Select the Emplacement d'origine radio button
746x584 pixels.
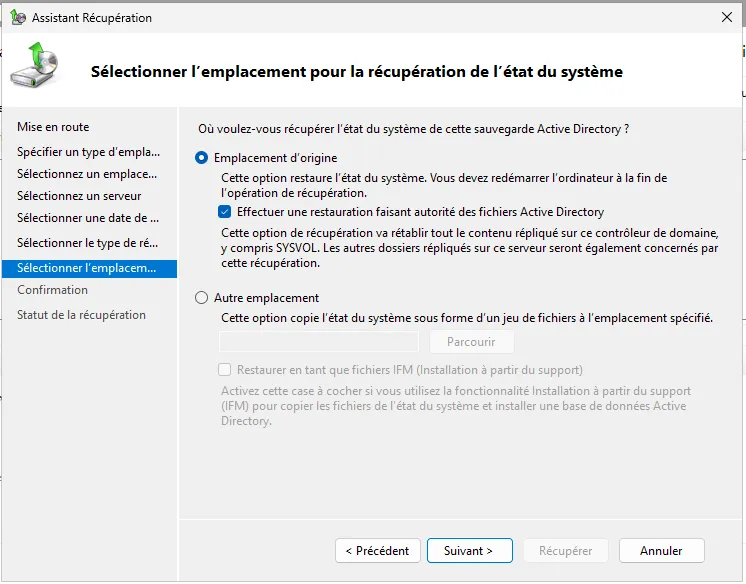pos(202,158)
